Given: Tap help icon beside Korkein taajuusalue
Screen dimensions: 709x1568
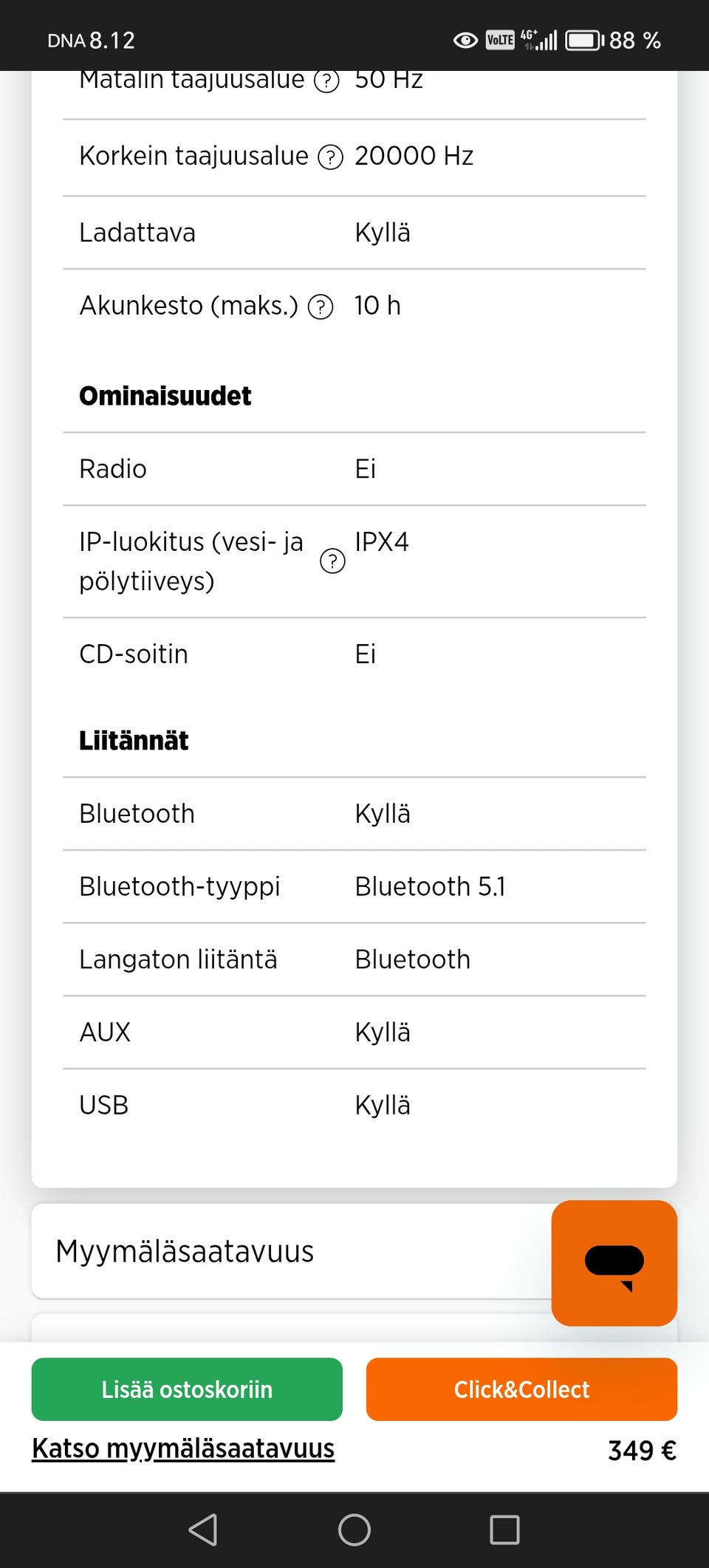Looking at the screenshot, I should pos(330,157).
